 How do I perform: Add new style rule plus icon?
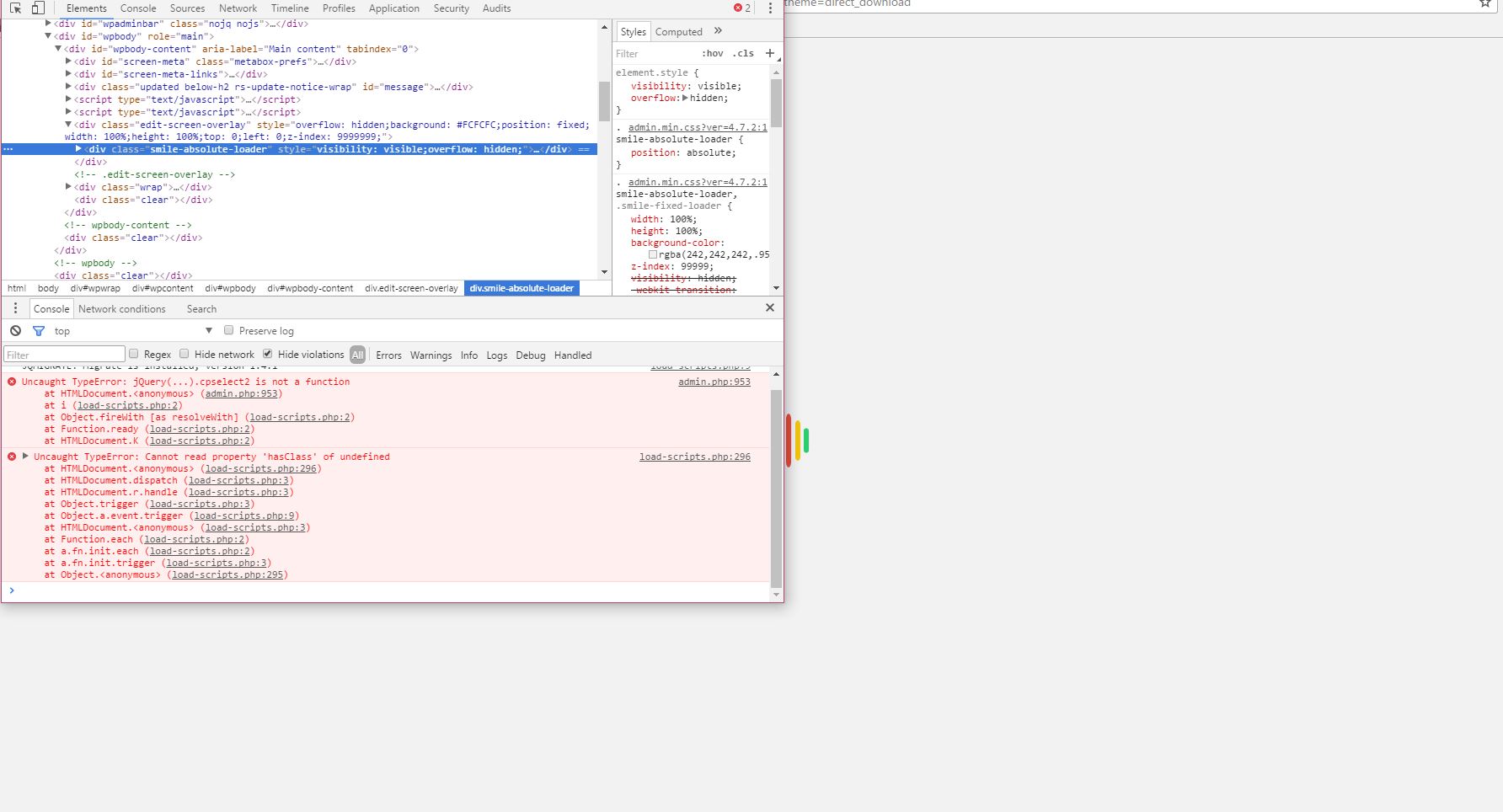point(769,53)
